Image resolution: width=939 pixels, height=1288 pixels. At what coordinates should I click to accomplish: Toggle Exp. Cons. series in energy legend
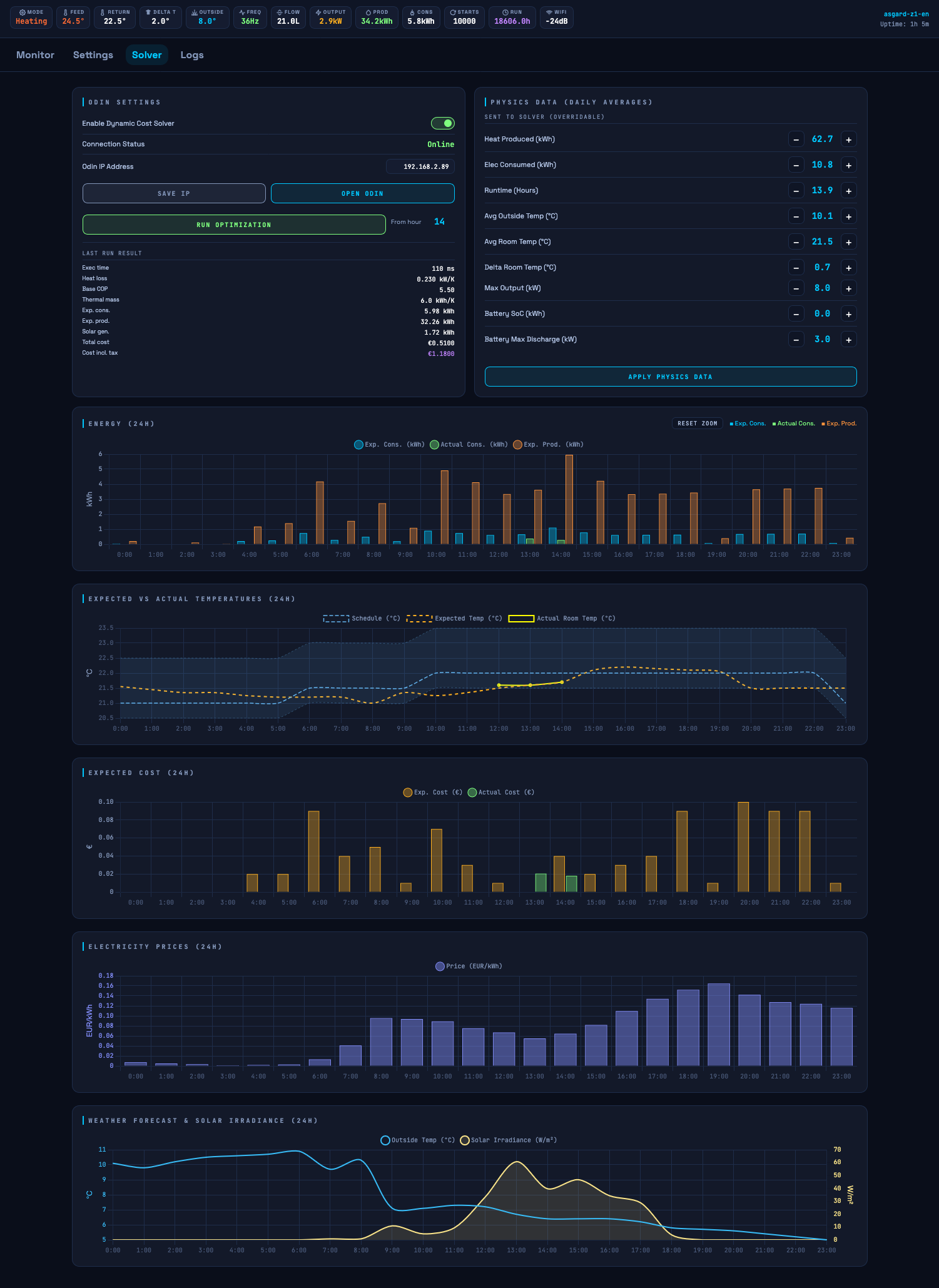click(x=358, y=445)
